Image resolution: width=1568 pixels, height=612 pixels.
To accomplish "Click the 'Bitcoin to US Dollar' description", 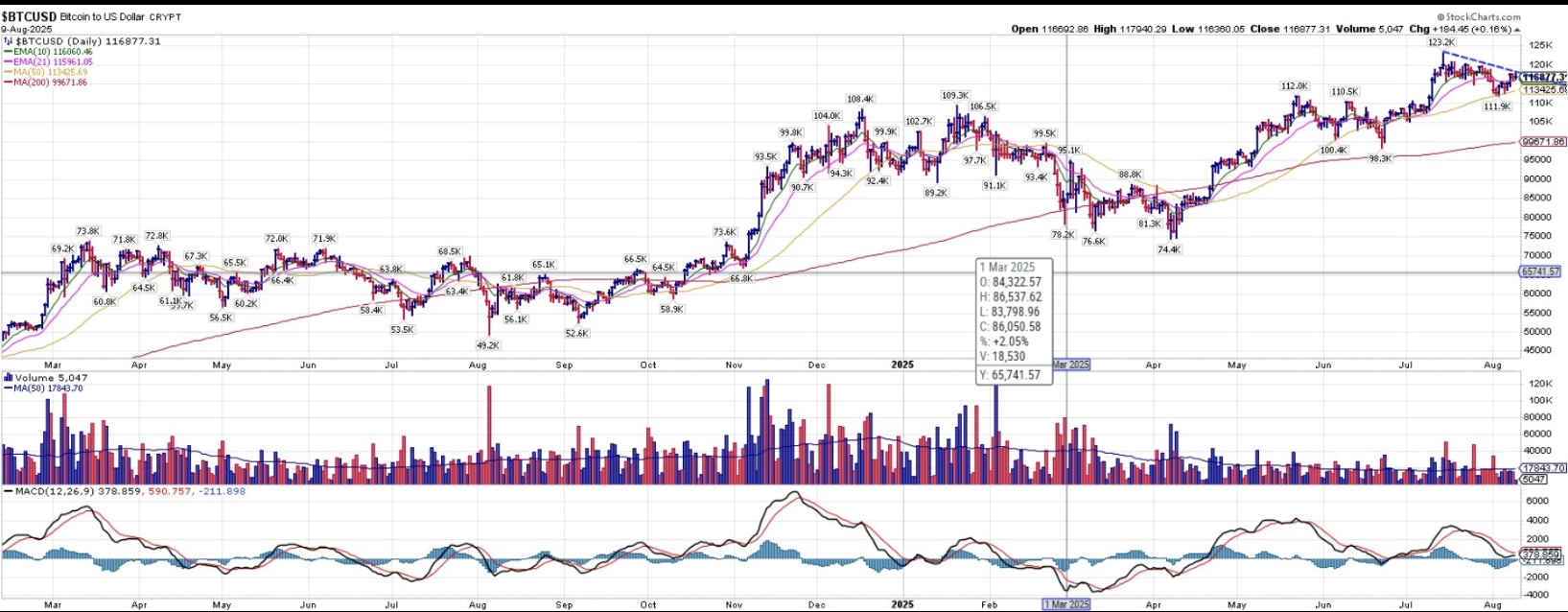I will 102,17.
